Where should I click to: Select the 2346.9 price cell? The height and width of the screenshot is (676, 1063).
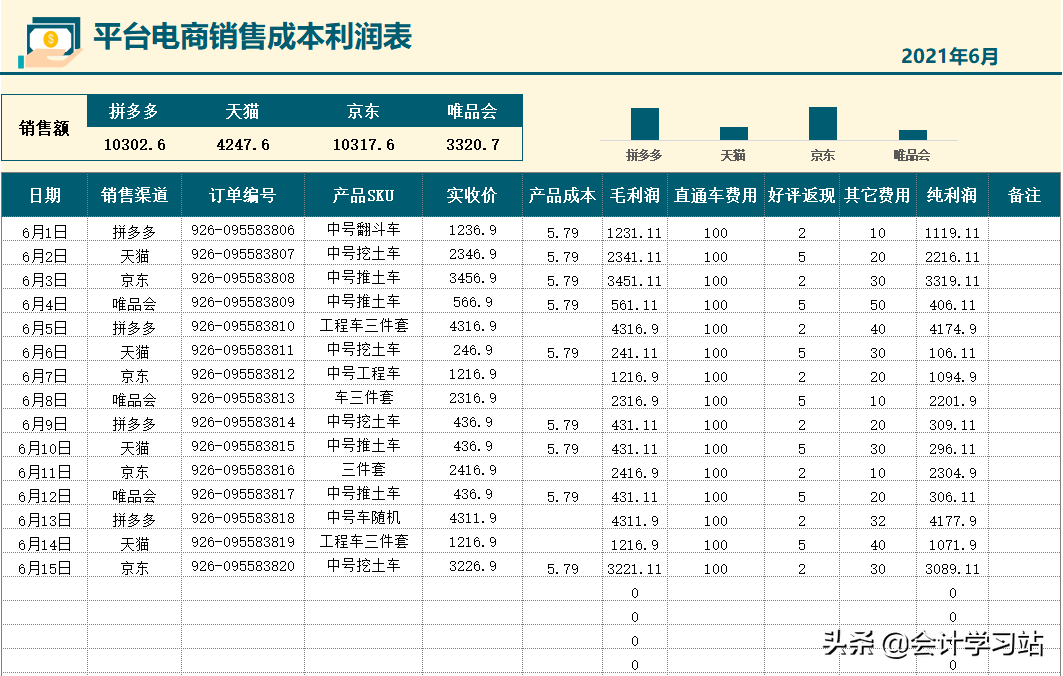473,254
